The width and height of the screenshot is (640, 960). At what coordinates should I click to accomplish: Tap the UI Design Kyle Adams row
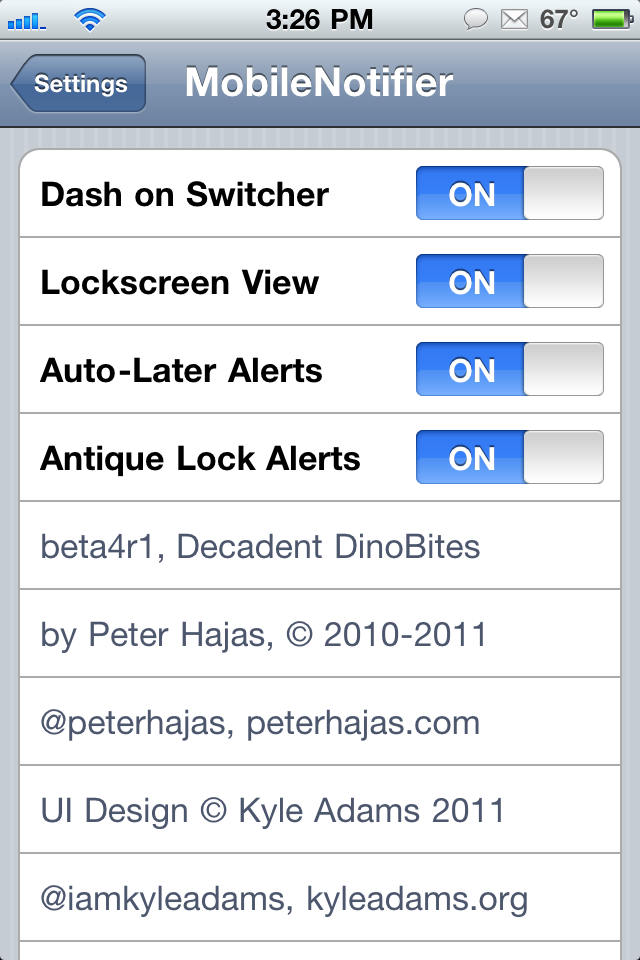tap(320, 810)
